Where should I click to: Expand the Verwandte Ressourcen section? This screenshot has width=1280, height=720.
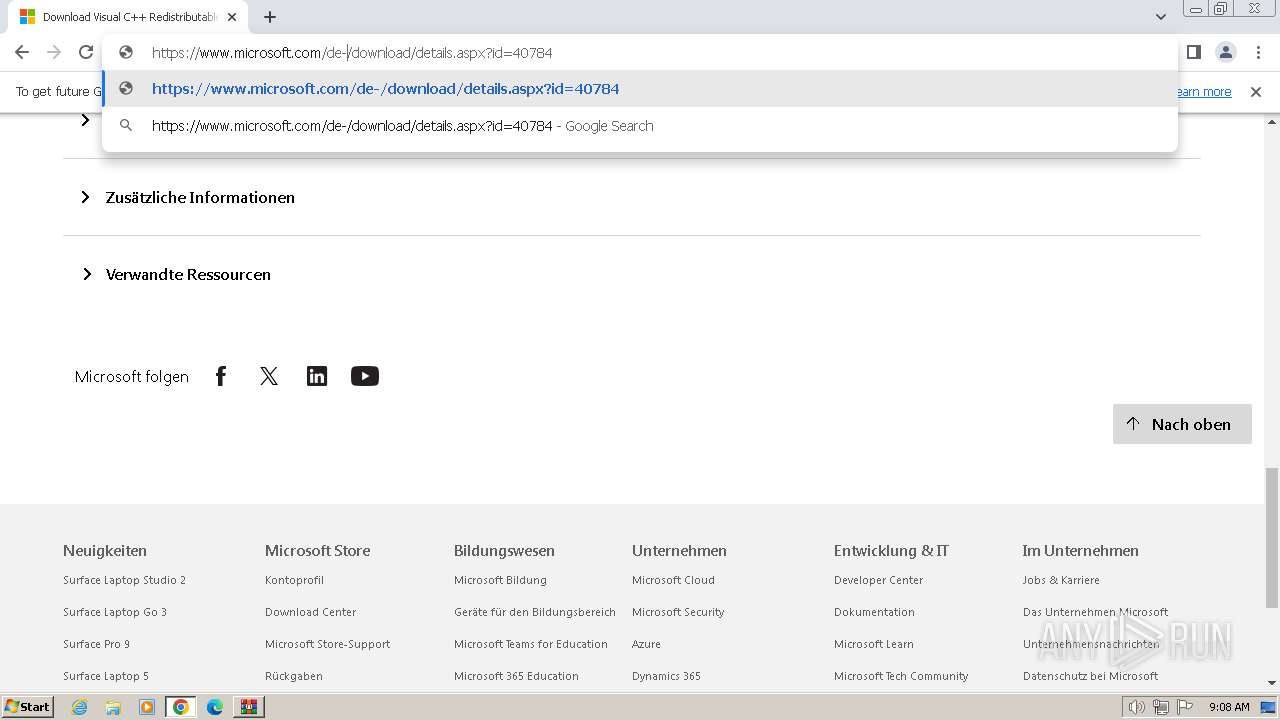188,274
